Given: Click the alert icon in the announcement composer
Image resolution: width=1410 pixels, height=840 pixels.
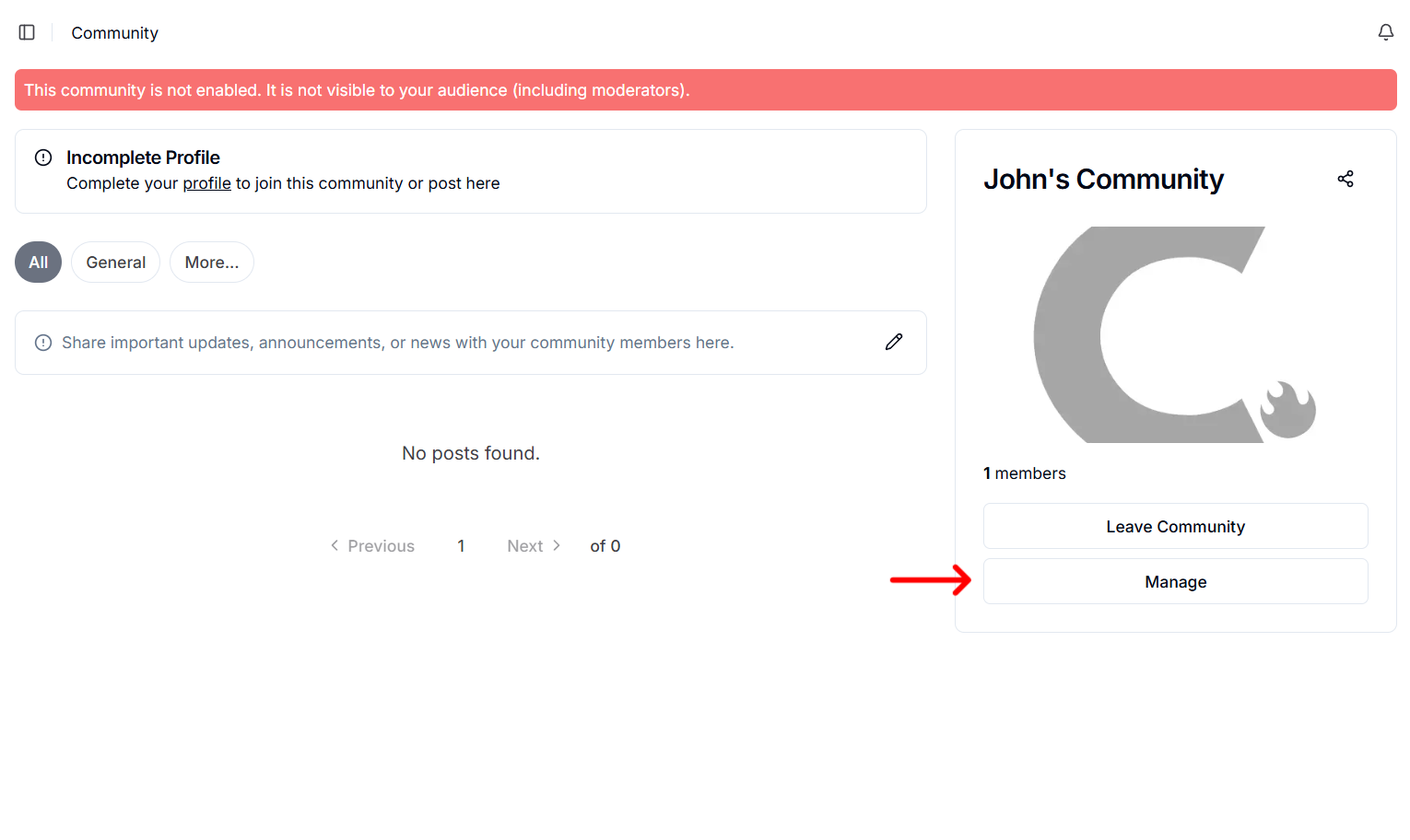Looking at the screenshot, I should pos(43,342).
